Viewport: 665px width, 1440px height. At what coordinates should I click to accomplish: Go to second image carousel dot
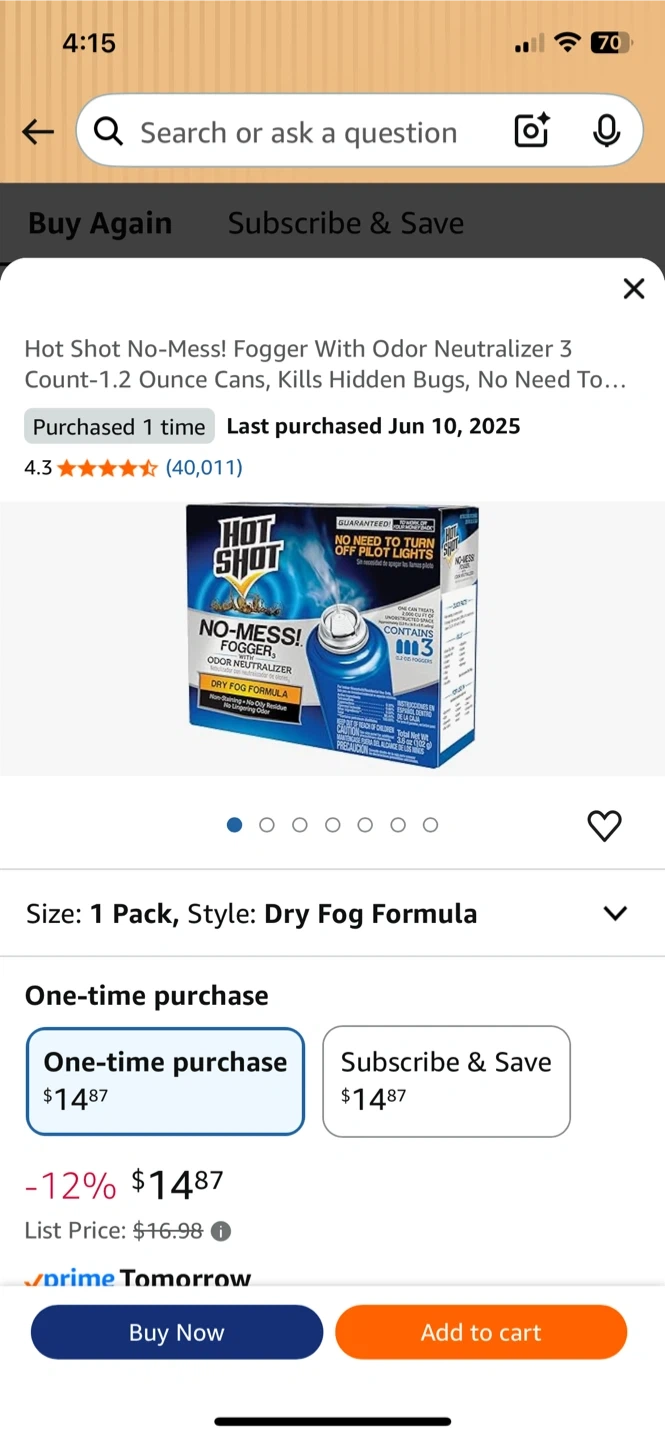pos(267,825)
